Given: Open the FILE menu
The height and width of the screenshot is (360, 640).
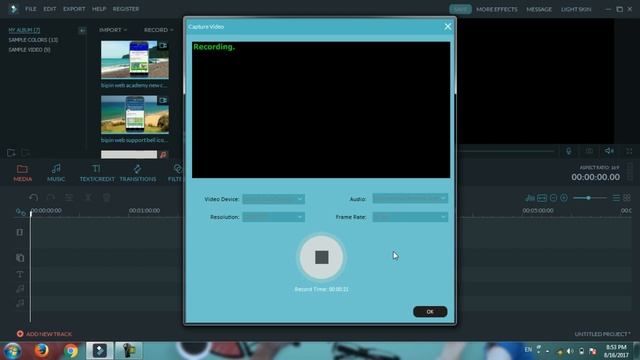Looking at the screenshot, I should point(31,9).
